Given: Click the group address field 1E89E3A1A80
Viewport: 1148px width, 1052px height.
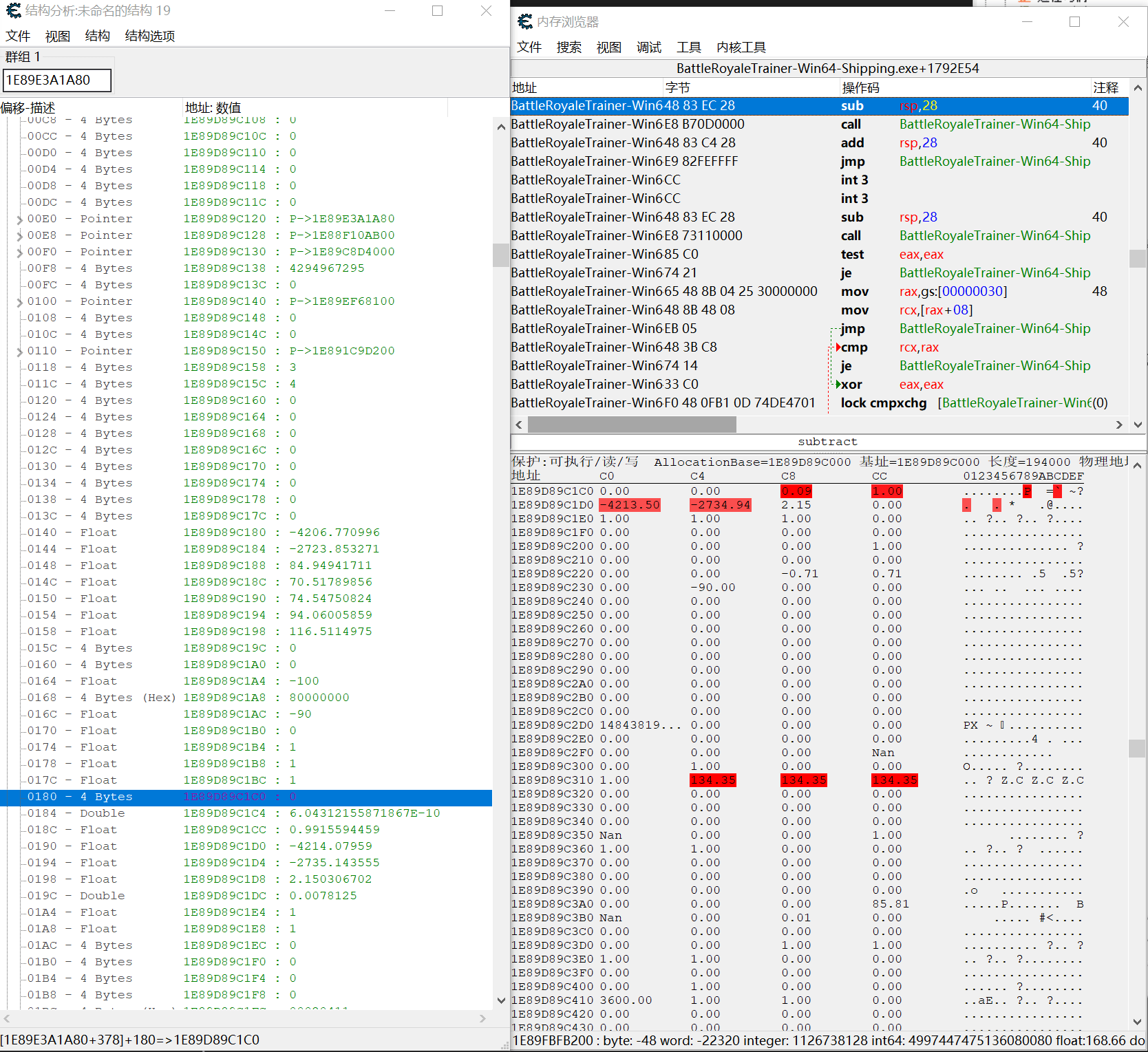Looking at the screenshot, I should coord(56,80).
